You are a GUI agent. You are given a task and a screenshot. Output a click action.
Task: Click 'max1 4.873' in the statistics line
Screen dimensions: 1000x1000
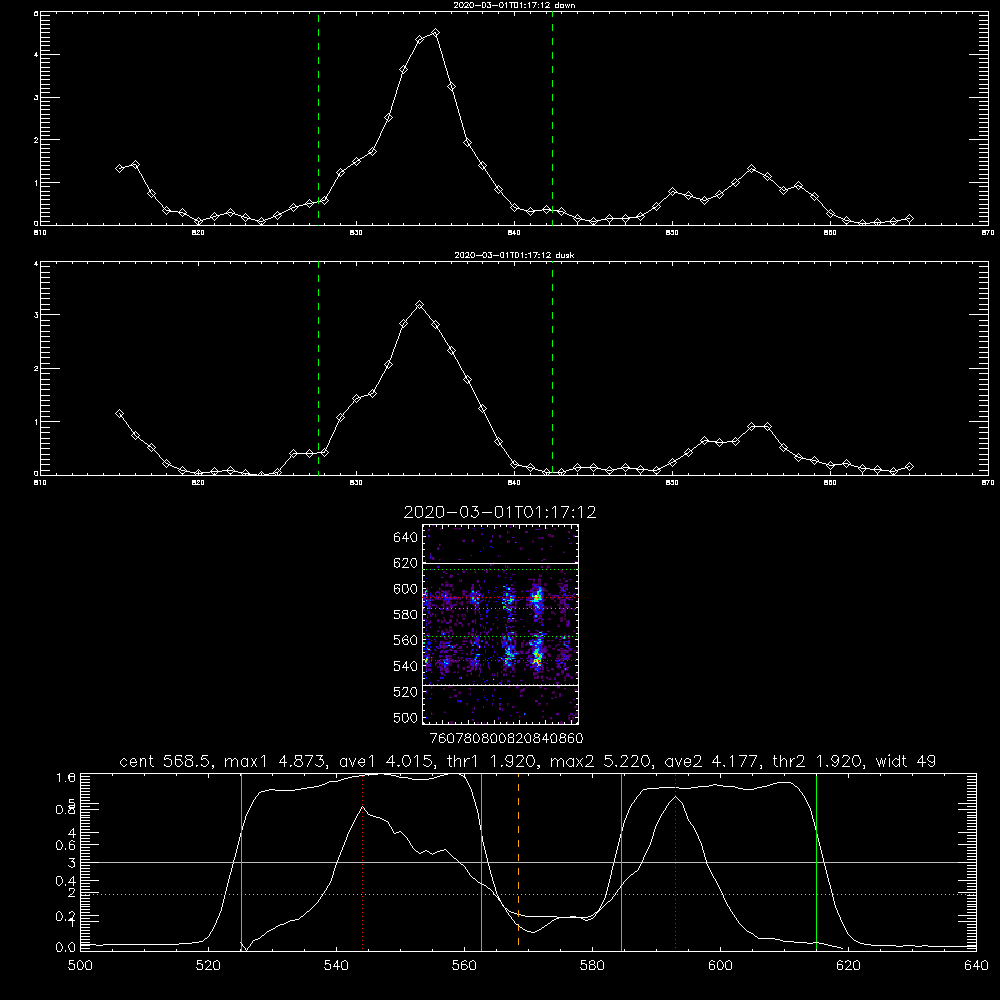coord(272,761)
